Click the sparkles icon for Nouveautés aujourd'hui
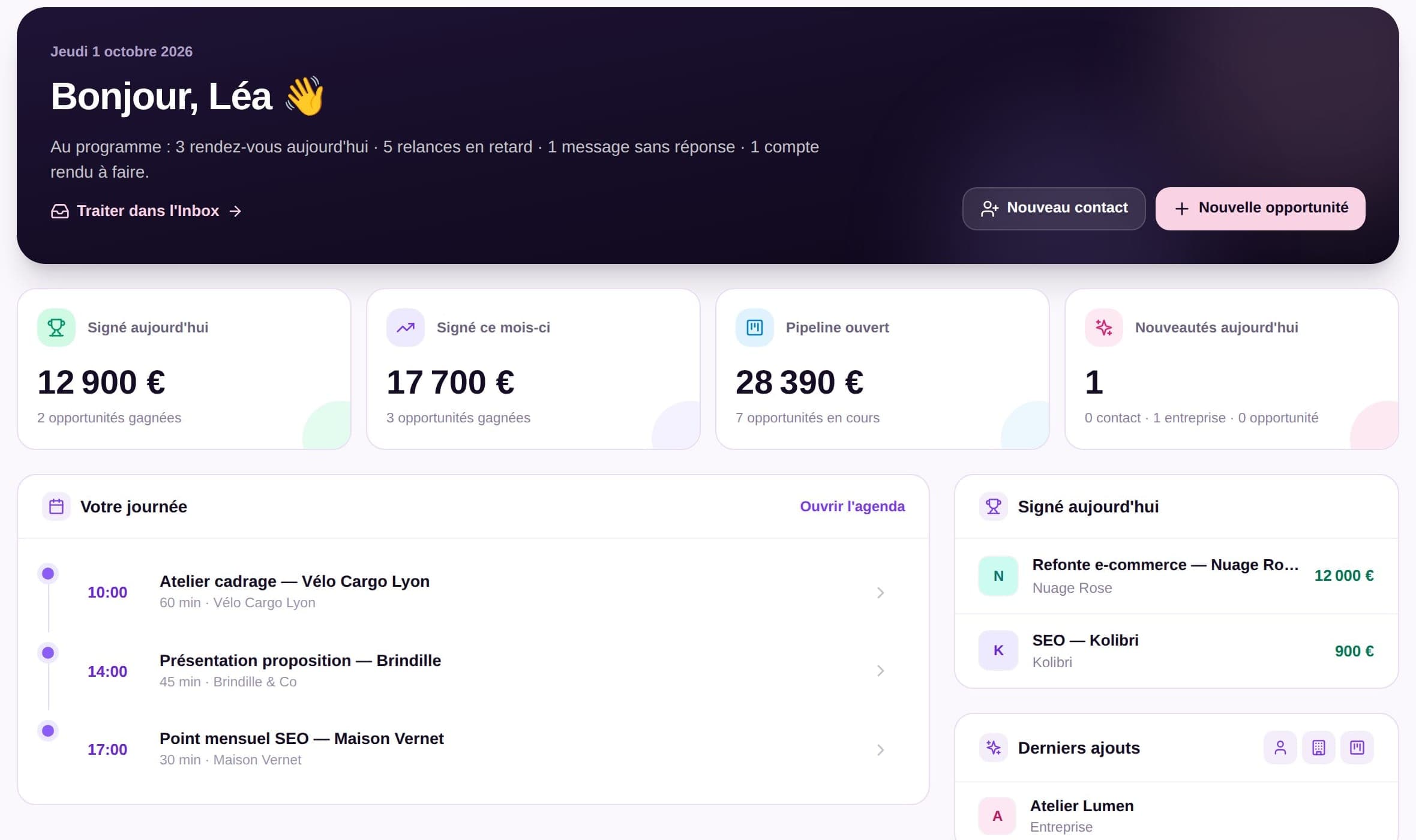The height and width of the screenshot is (840, 1416). point(1104,328)
